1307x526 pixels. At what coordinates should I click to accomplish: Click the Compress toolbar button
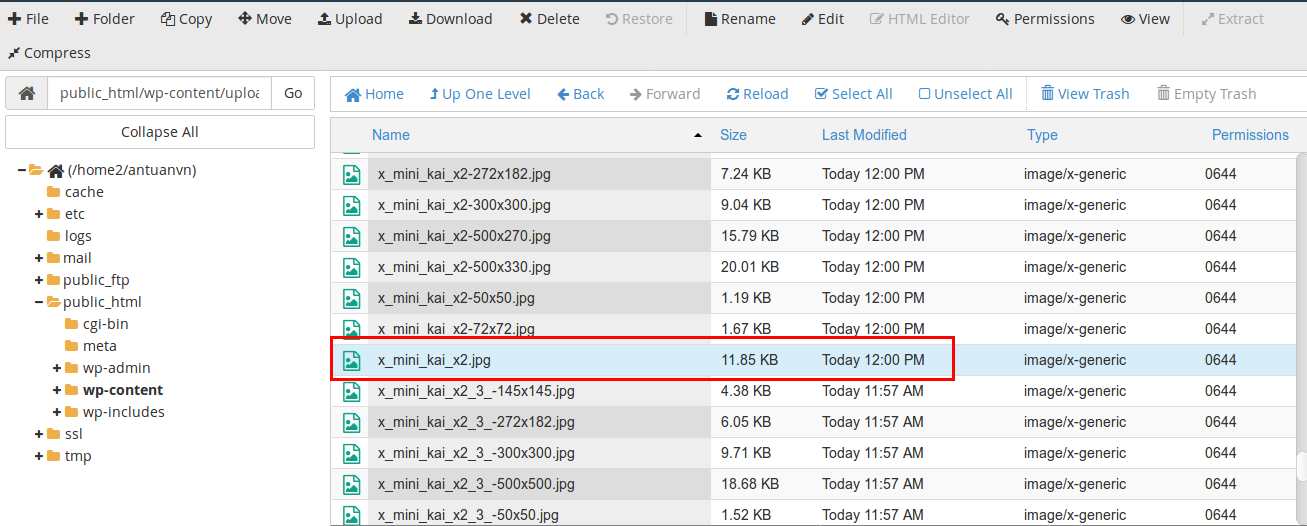click(49, 53)
